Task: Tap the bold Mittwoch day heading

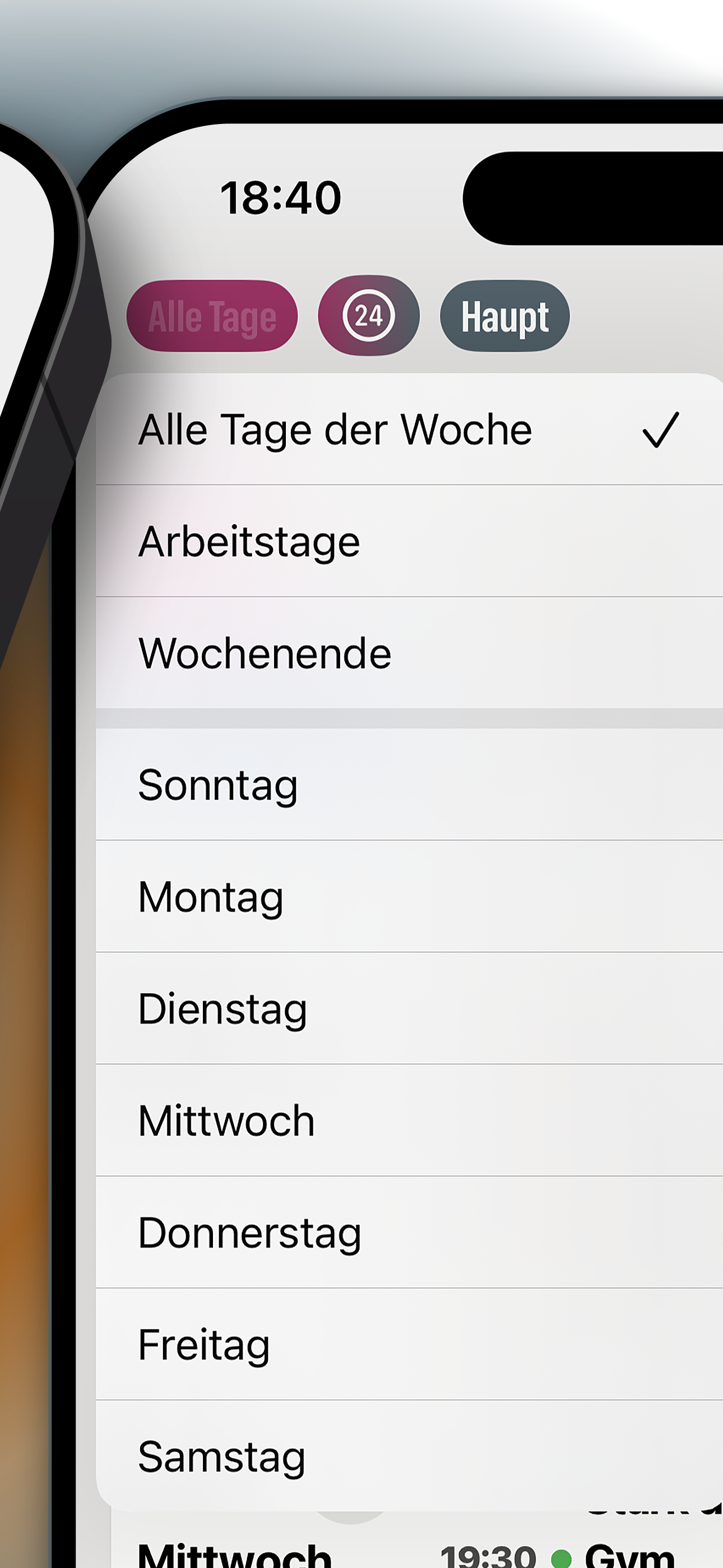Action: click(235, 1555)
